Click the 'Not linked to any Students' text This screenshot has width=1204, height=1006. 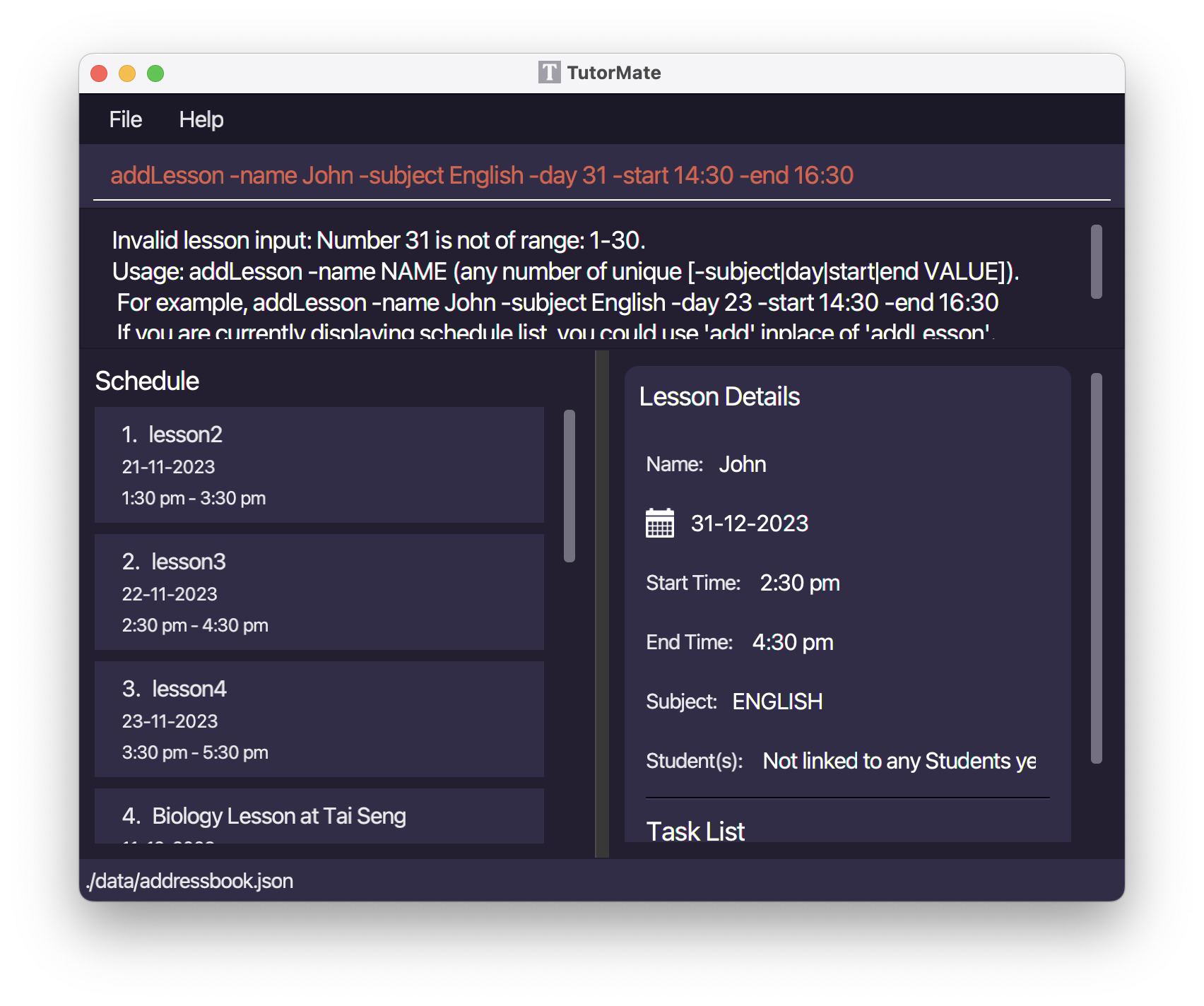click(899, 761)
